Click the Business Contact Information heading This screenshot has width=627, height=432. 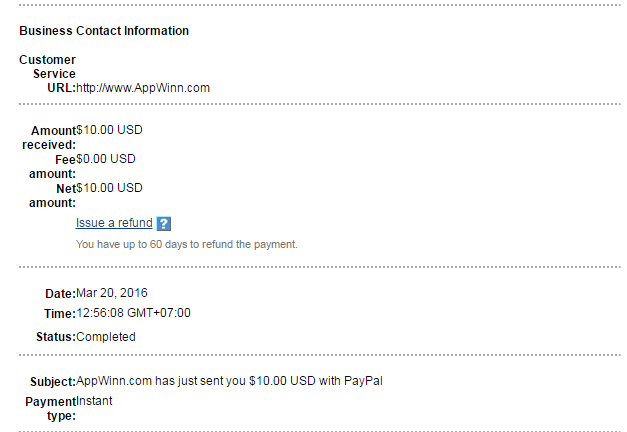pyautogui.click(x=104, y=31)
